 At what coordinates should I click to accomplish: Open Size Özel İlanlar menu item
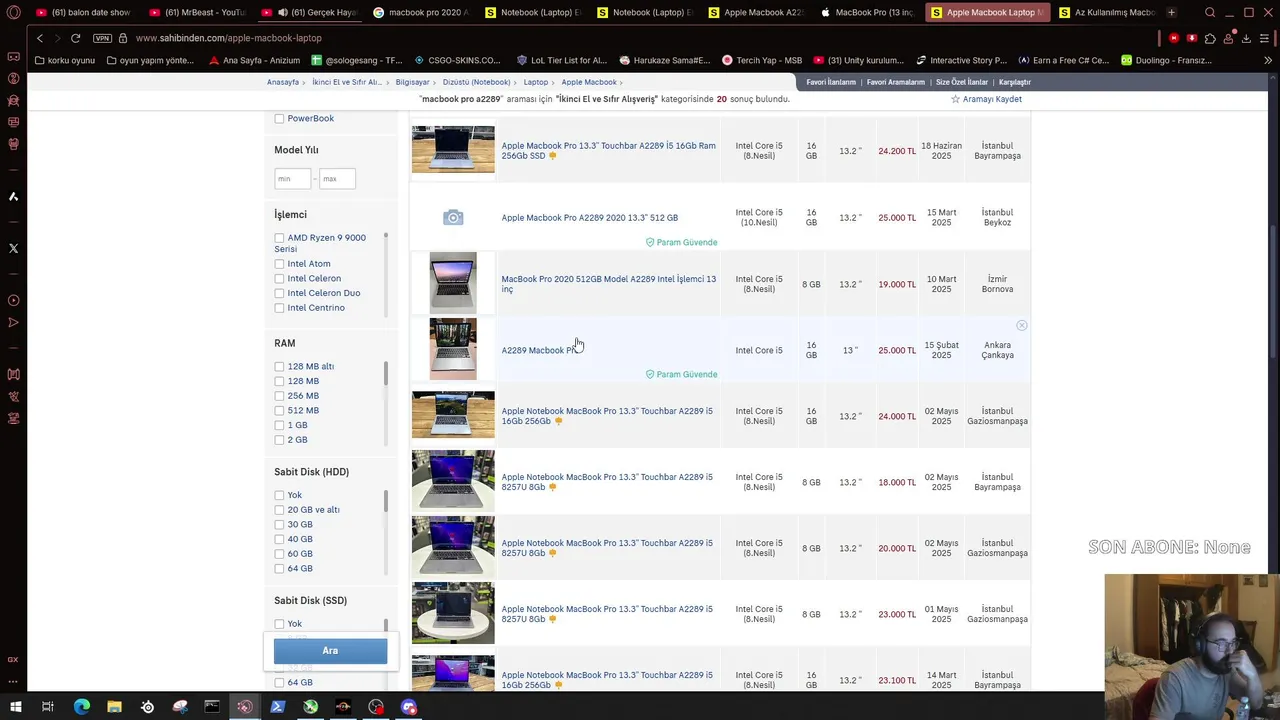pos(962,82)
